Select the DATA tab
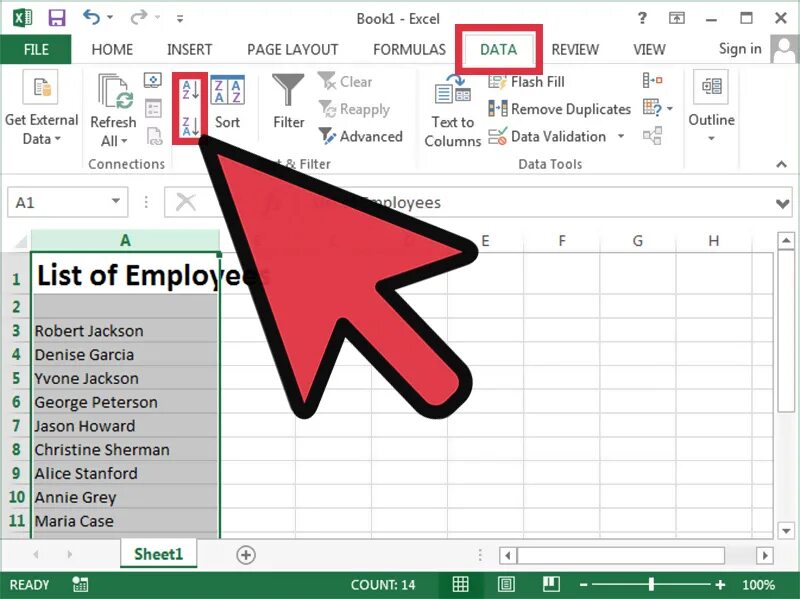The image size is (800, 599). click(498, 49)
